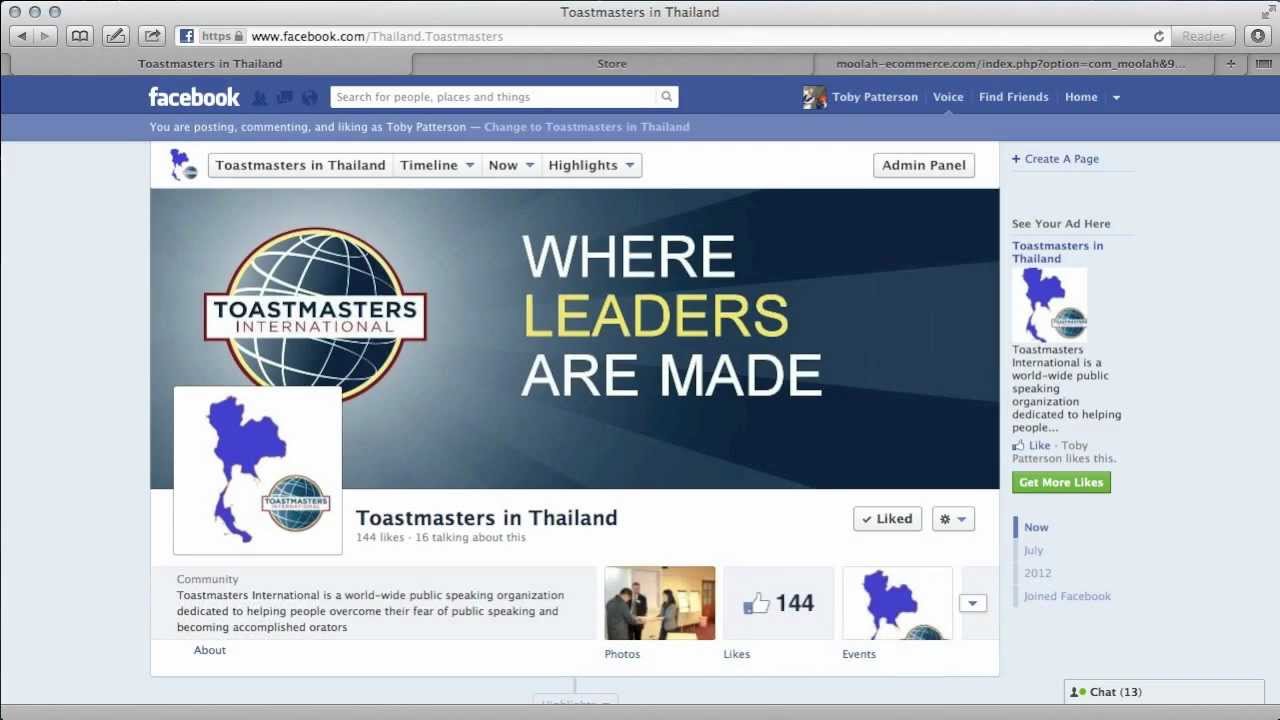The height and width of the screenshot is (720, 1280).
Task: Click the Facebook favicon in address bar
Action: click(187, 36)
